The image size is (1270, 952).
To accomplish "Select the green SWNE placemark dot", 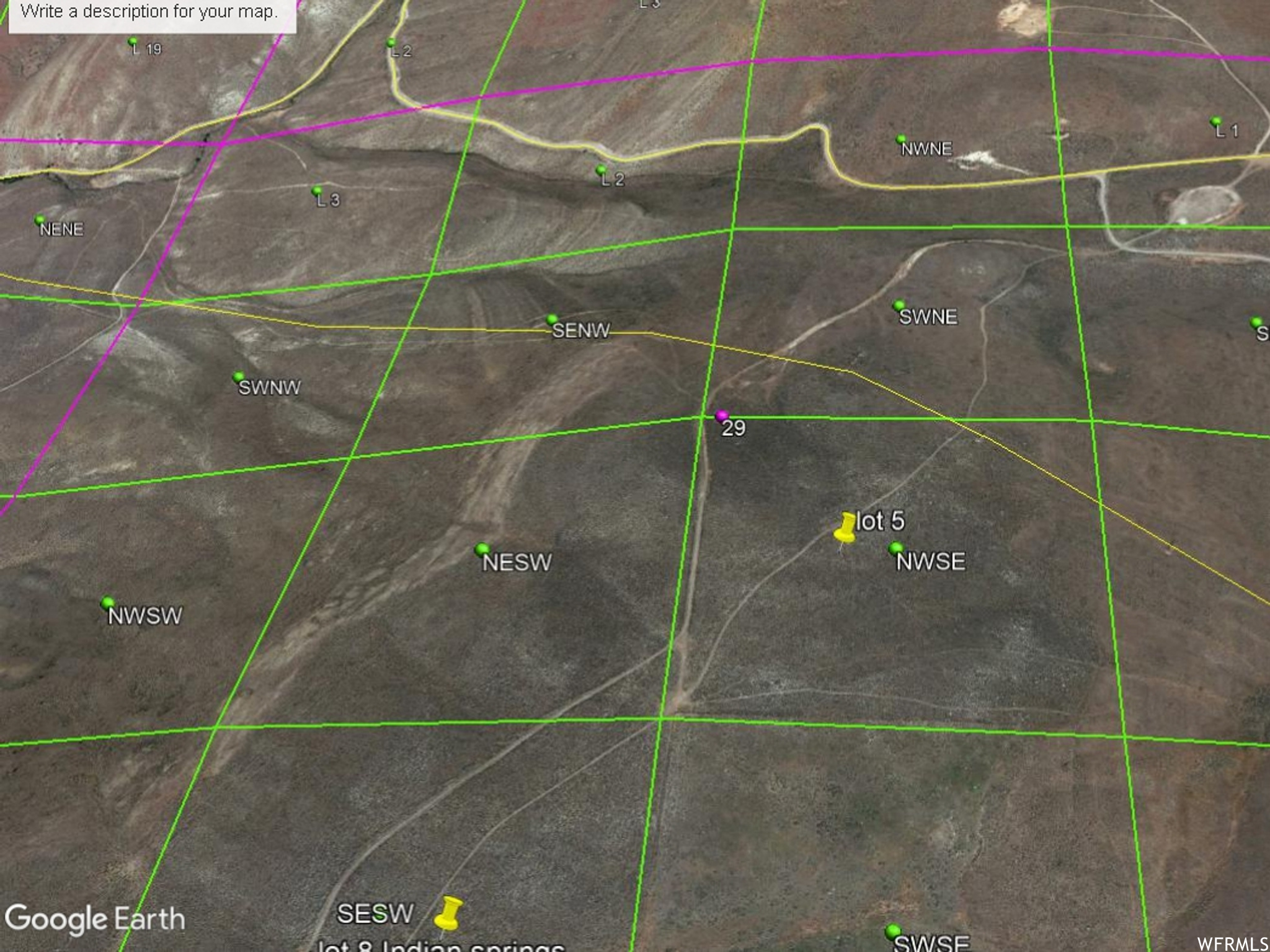I will [x=898, y=305].
